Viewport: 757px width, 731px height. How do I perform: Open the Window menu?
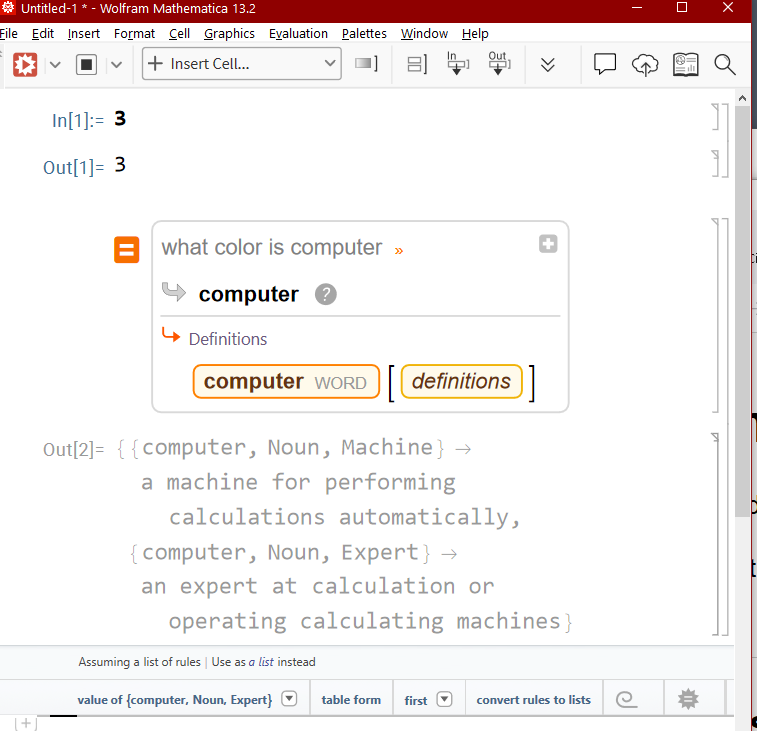[x=424, y=33]
